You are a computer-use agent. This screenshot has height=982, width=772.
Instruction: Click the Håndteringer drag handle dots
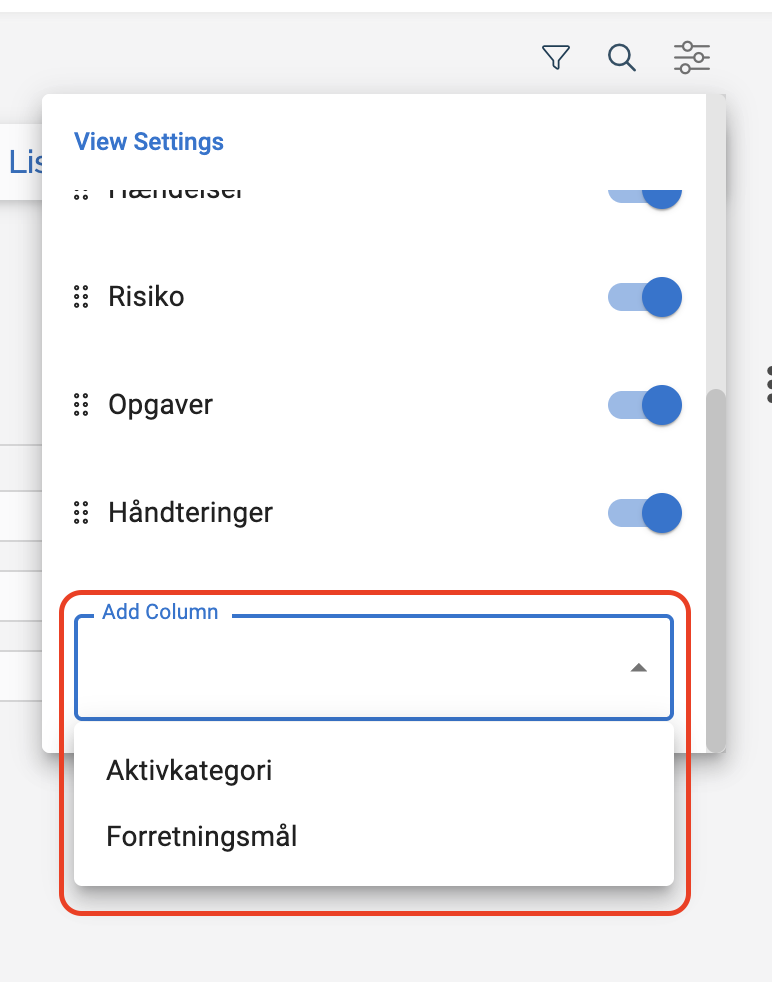click(81, 513)
